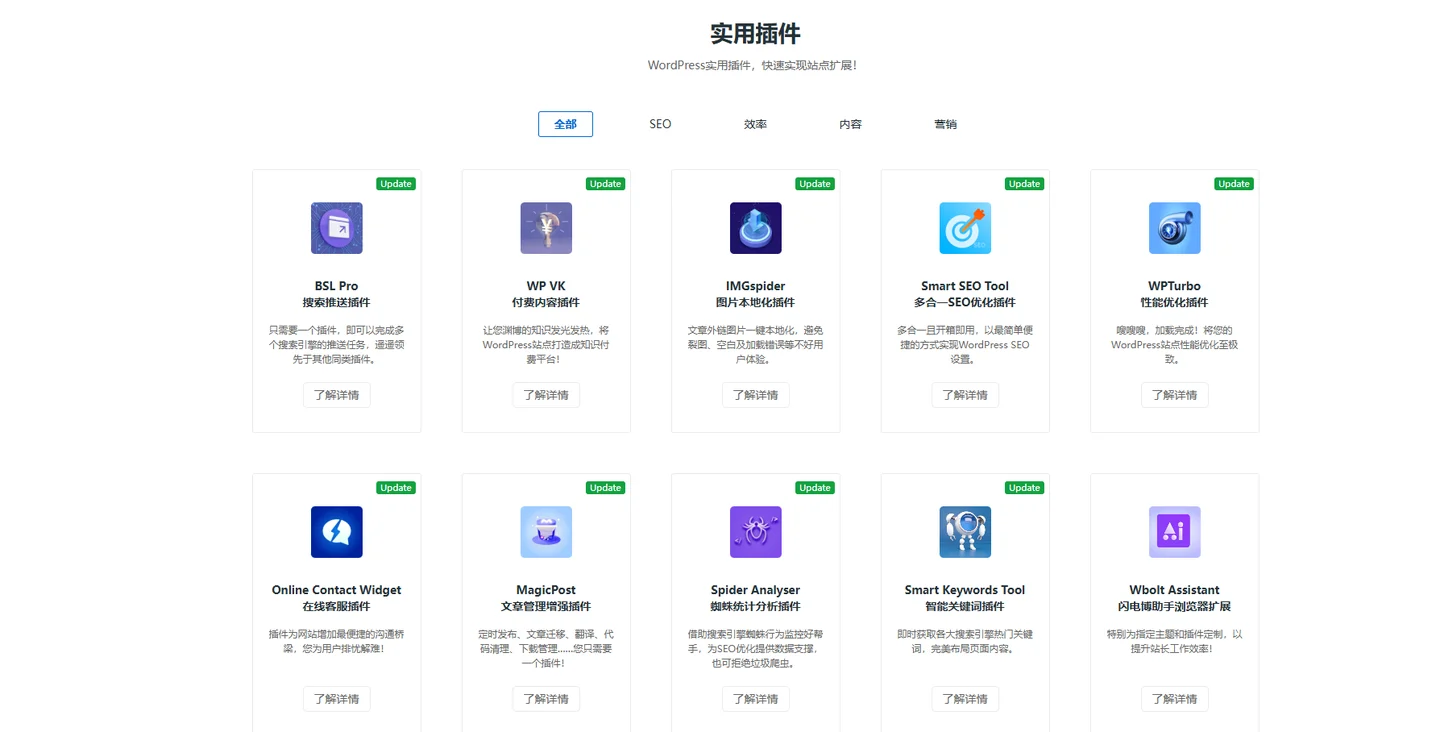Click the Update badge on BSL Pro

click(396, 184)
